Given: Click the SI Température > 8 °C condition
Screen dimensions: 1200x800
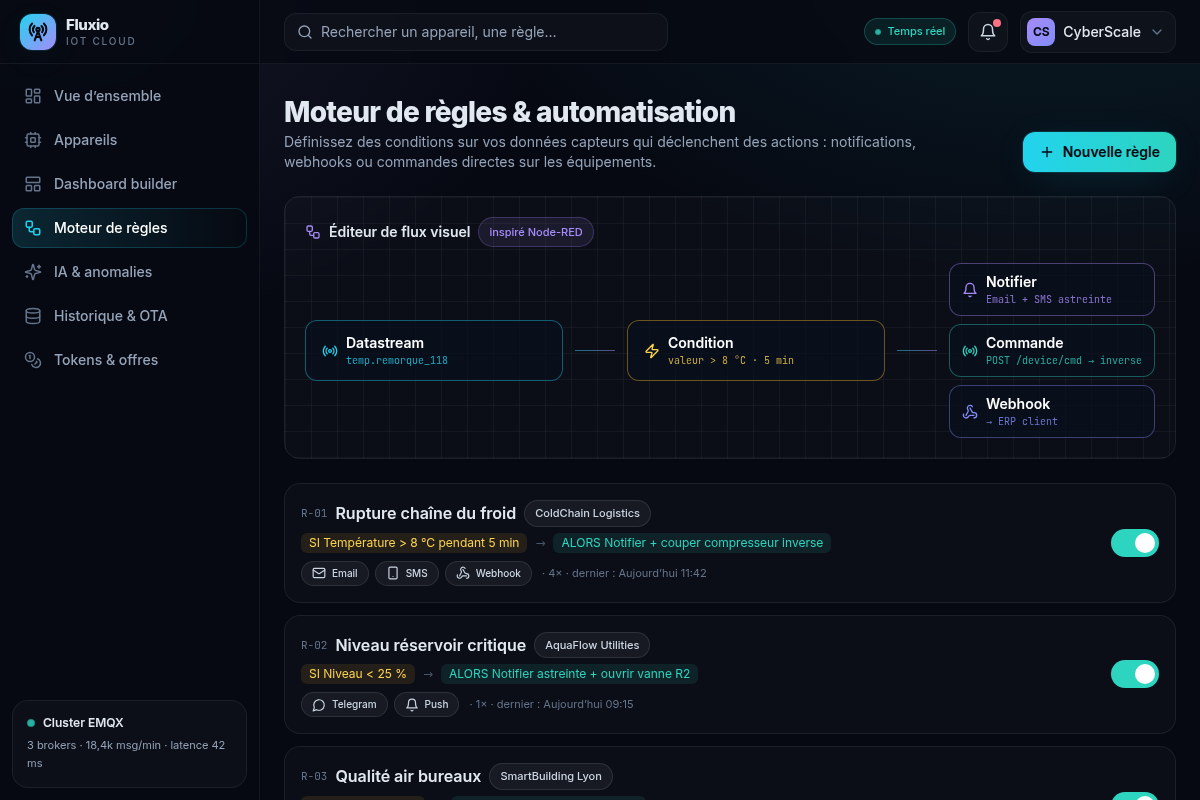Looking at the screenshot, I should pyautogui.click(x=414, y=543).
